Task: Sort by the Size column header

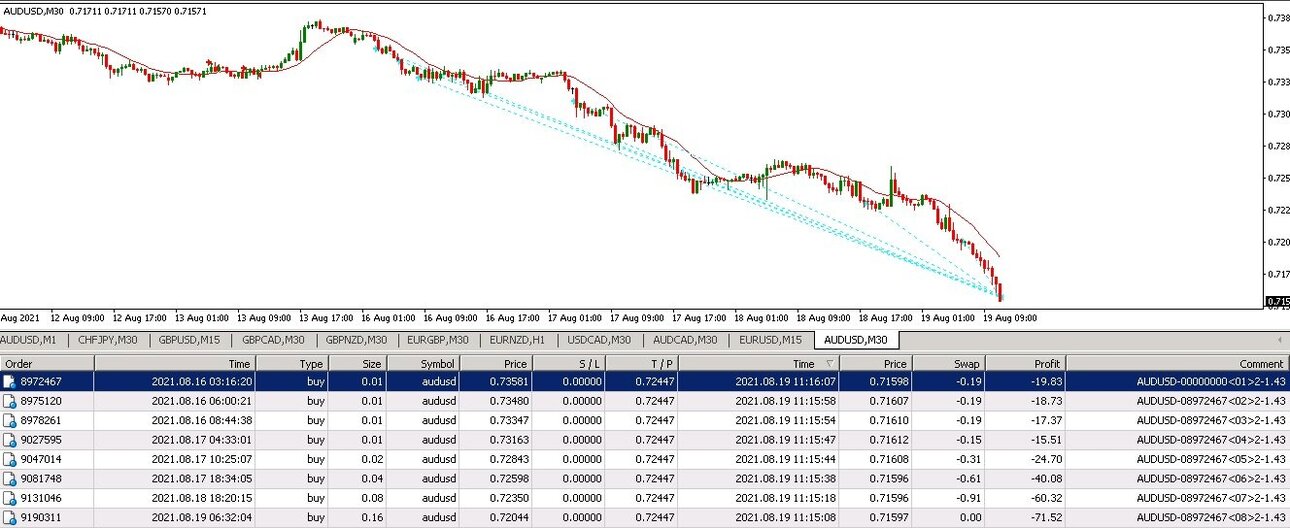Action: (x=357, y=364)
